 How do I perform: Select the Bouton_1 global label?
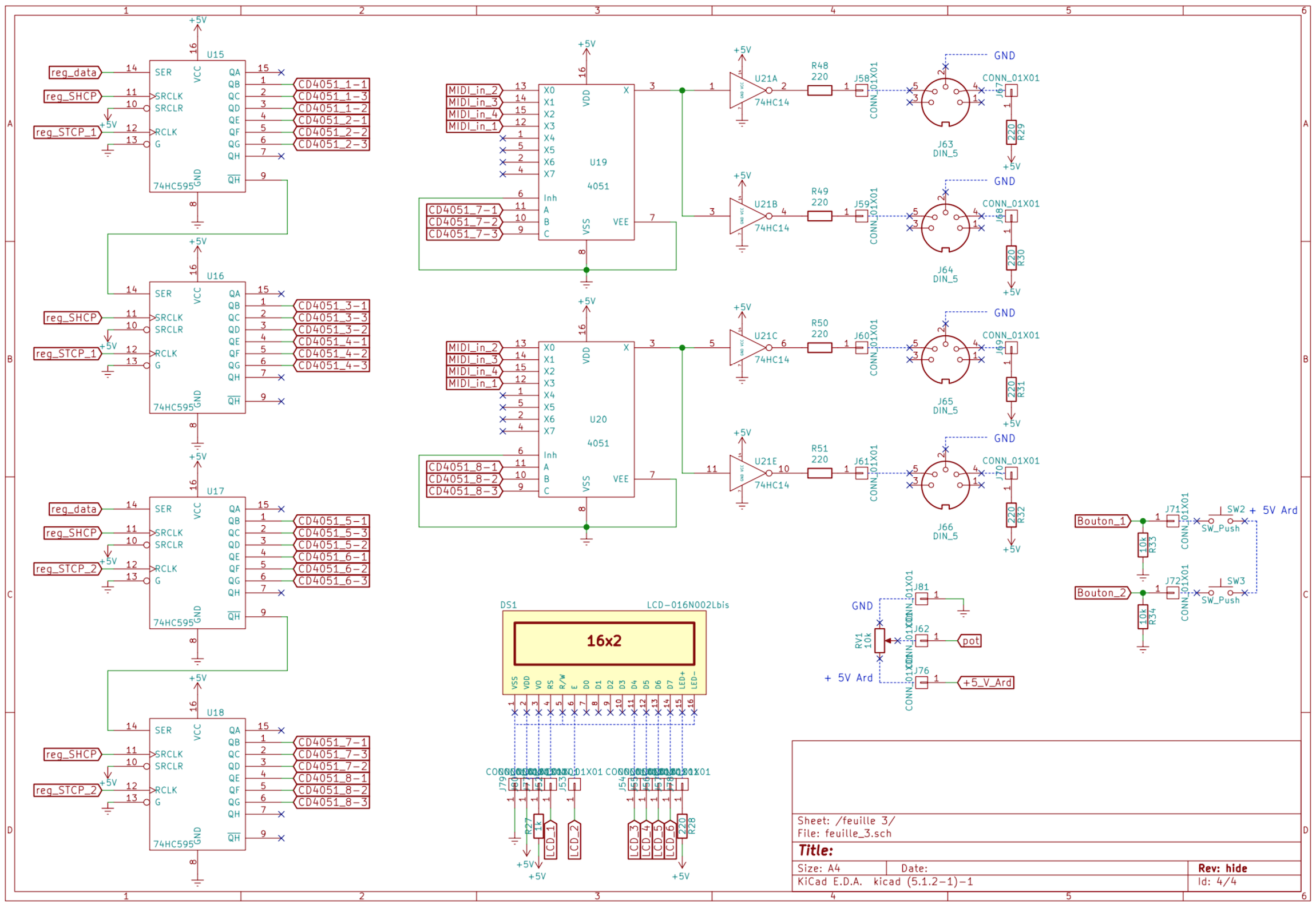pyautogui.click(x=1101, y=521)
